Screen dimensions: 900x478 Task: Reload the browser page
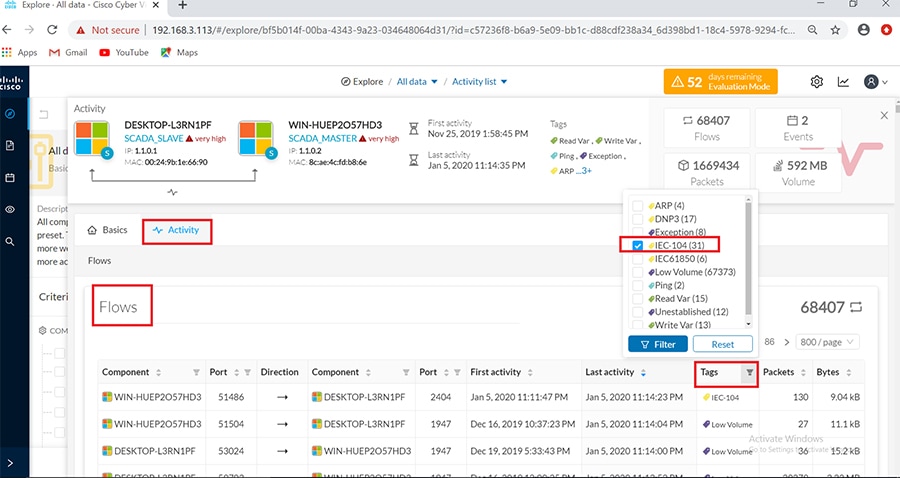pos(52,30)
